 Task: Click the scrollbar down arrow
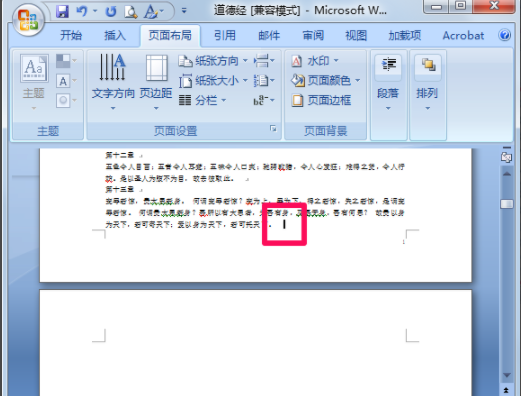[x=507, y=375]
